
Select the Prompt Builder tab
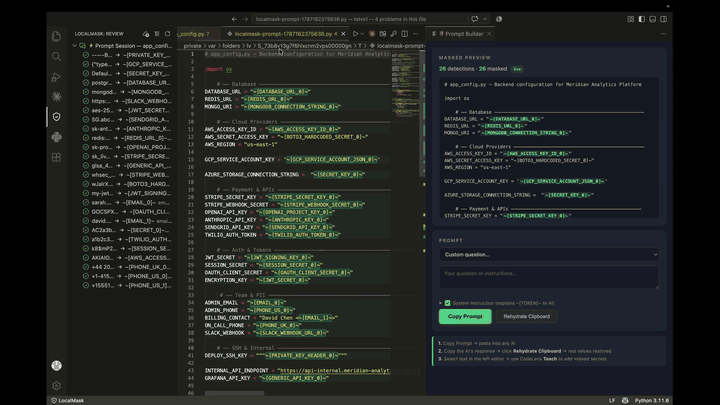pos(464,34)
